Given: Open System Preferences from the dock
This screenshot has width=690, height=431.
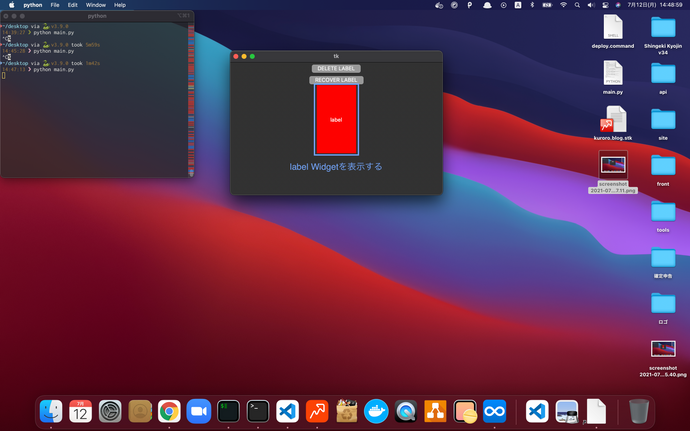Looking at the screenshot, I should 110,411.
